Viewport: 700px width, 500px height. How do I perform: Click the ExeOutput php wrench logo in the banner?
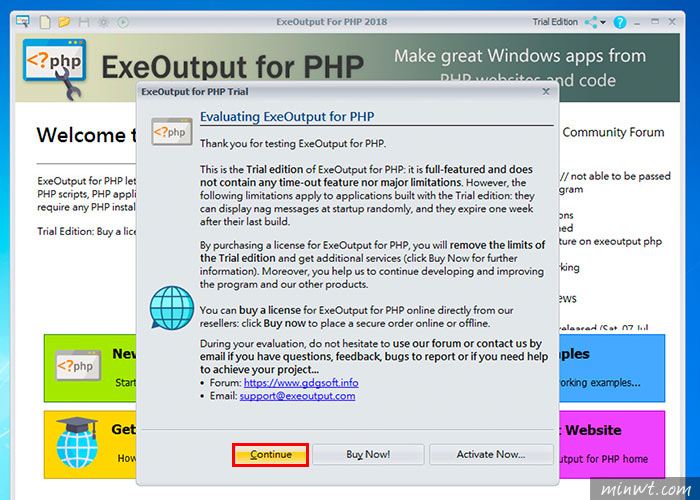click(54, 68)
